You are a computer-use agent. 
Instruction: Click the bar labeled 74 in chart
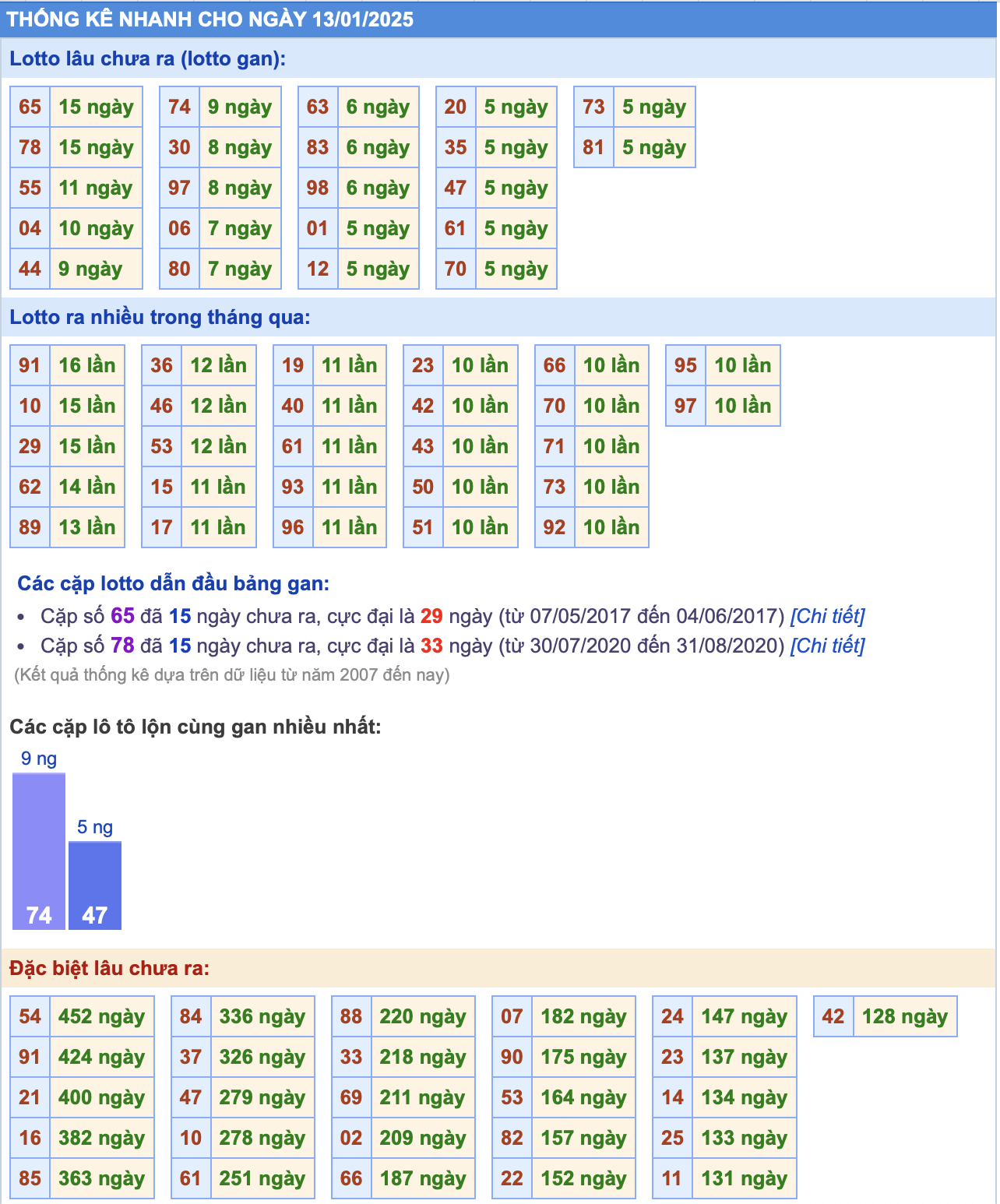click(x=39, y=851)
